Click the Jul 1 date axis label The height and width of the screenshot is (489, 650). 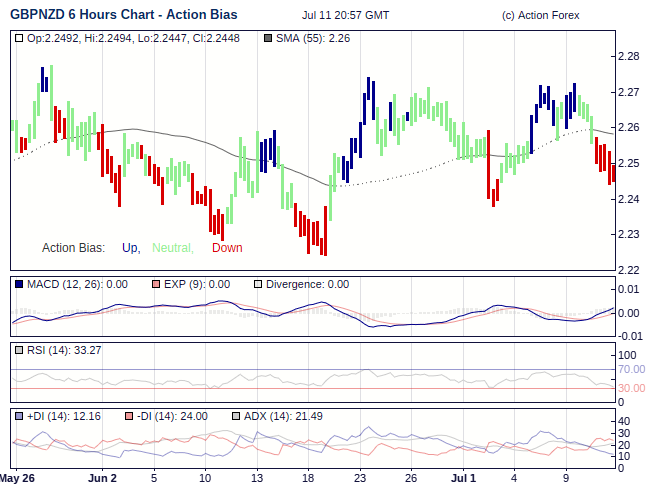(462, 478)
